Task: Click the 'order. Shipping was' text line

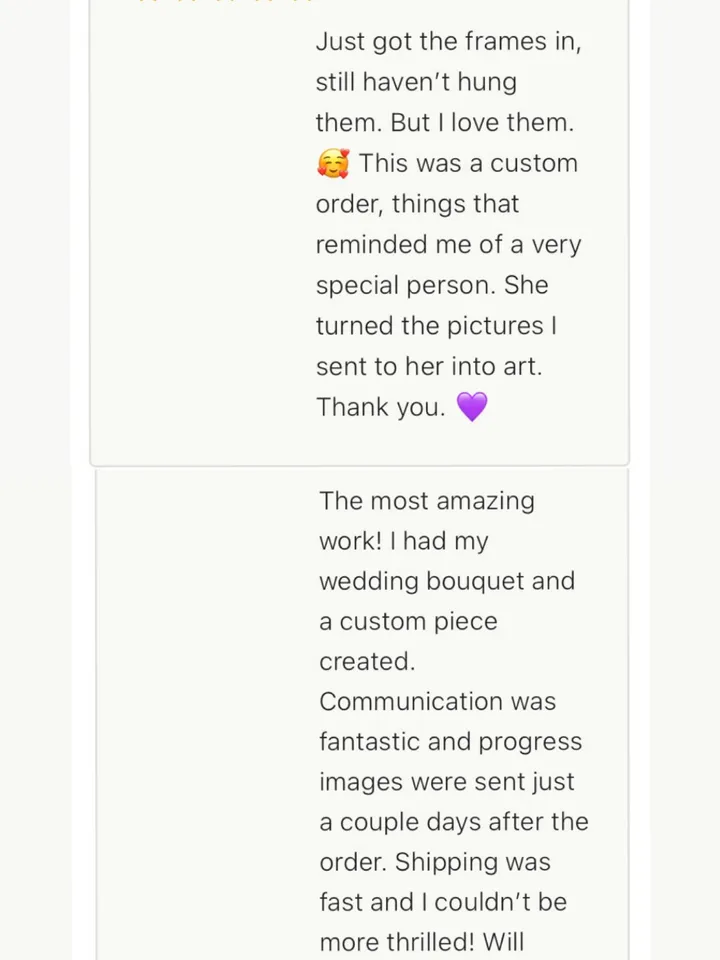Action: click(435, 862)
